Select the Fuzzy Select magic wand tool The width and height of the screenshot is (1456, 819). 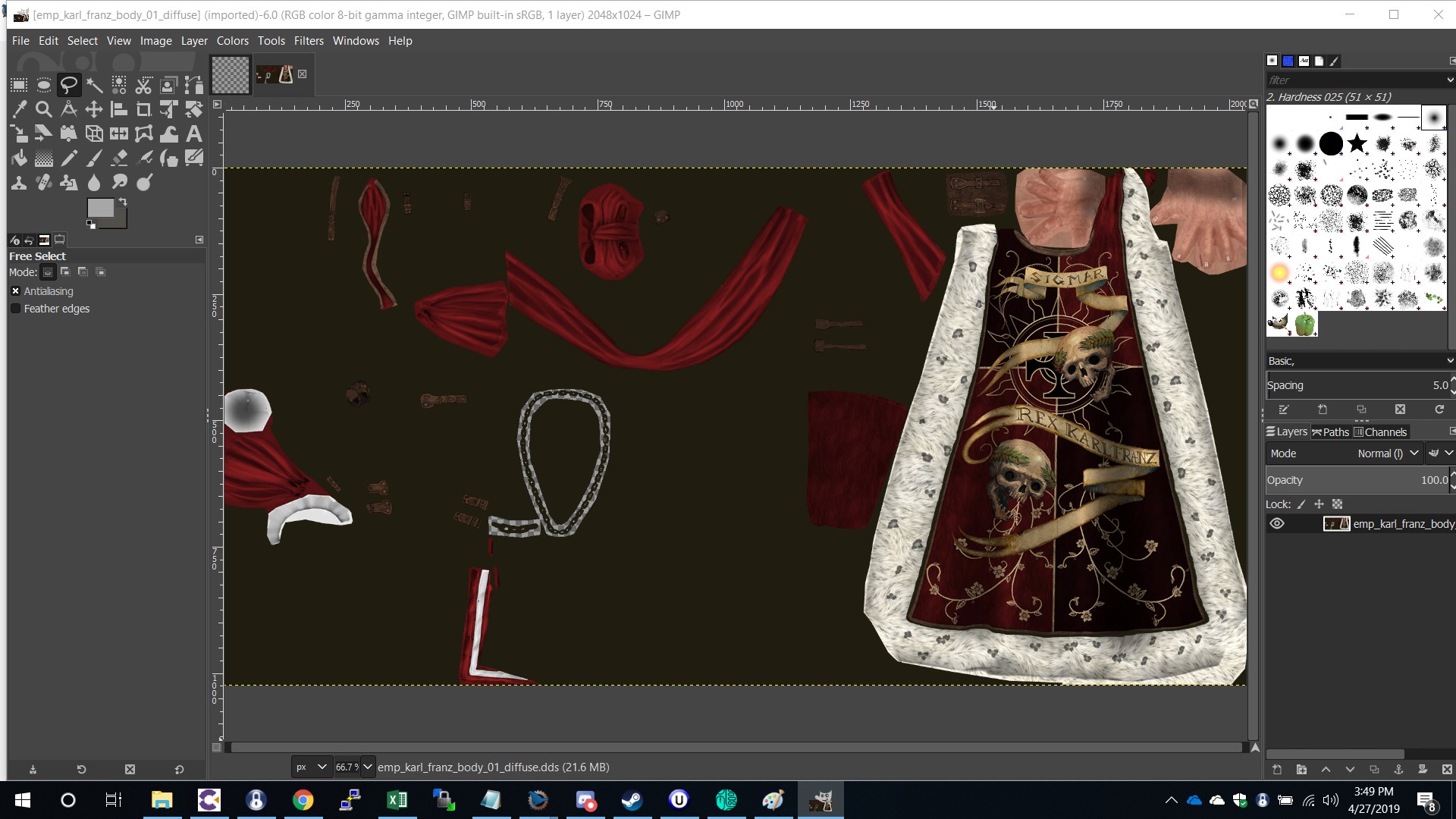coord(94,84)
